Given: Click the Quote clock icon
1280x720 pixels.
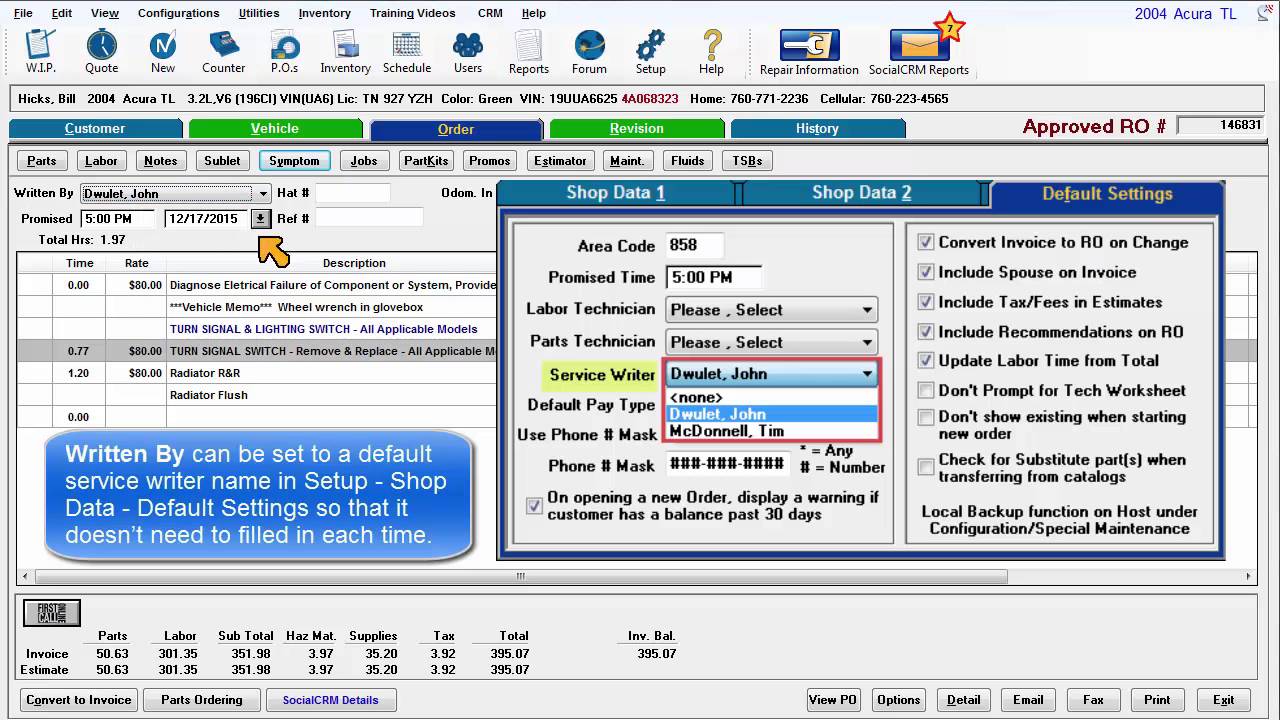Looking at the screenshot, I should point(101,46).
